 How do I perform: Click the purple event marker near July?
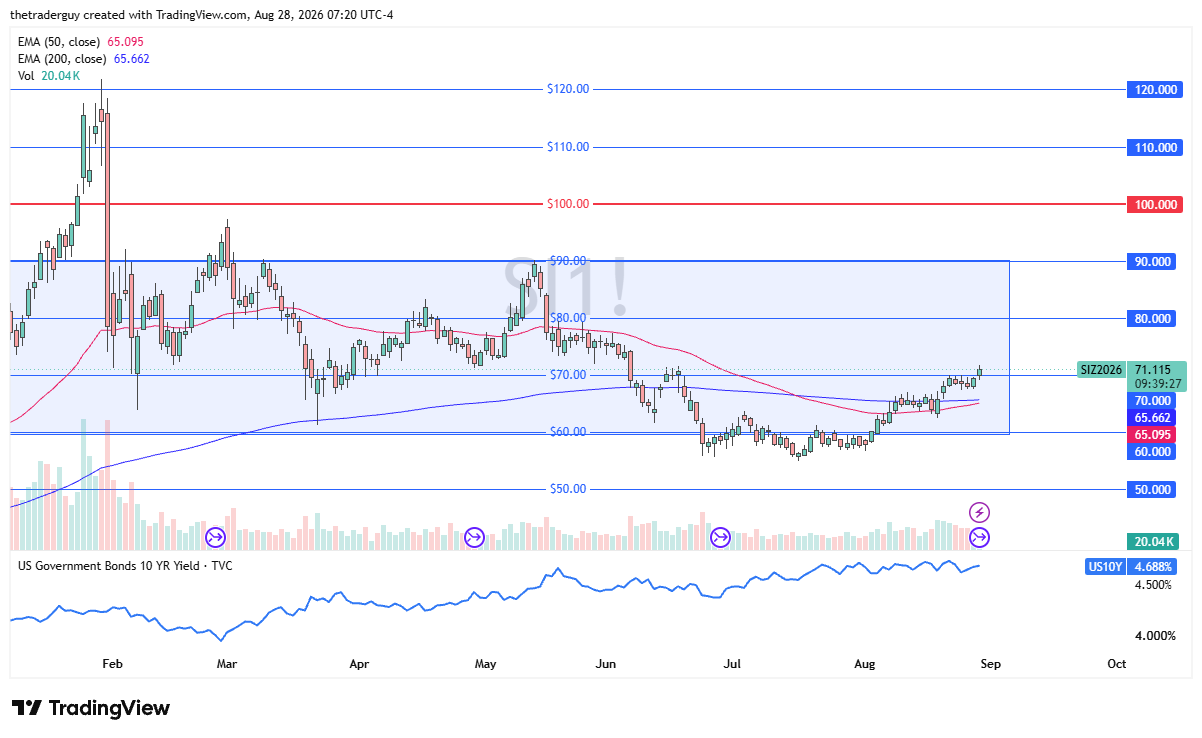720,538
